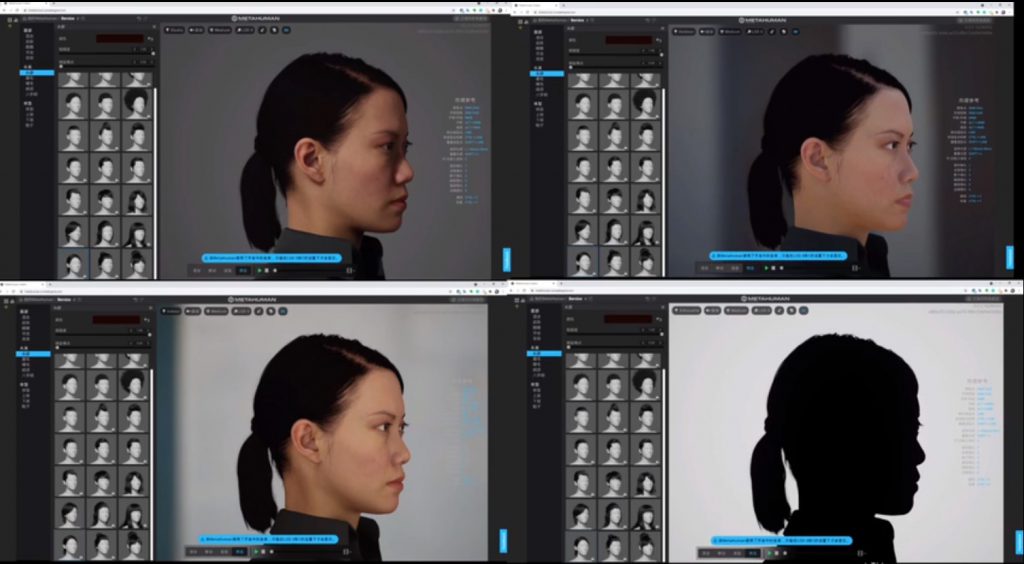1024x564 pixels.
Task: Click METAHUMAN logo in top-right window
Action: click(x=763, y=20)
